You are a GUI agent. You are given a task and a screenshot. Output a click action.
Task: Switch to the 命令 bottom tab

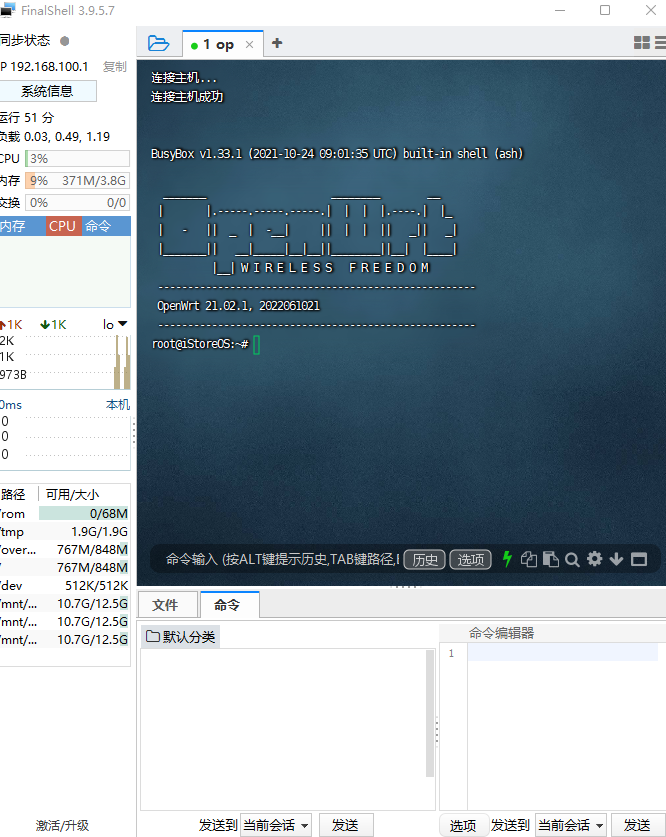pos(228,605)
